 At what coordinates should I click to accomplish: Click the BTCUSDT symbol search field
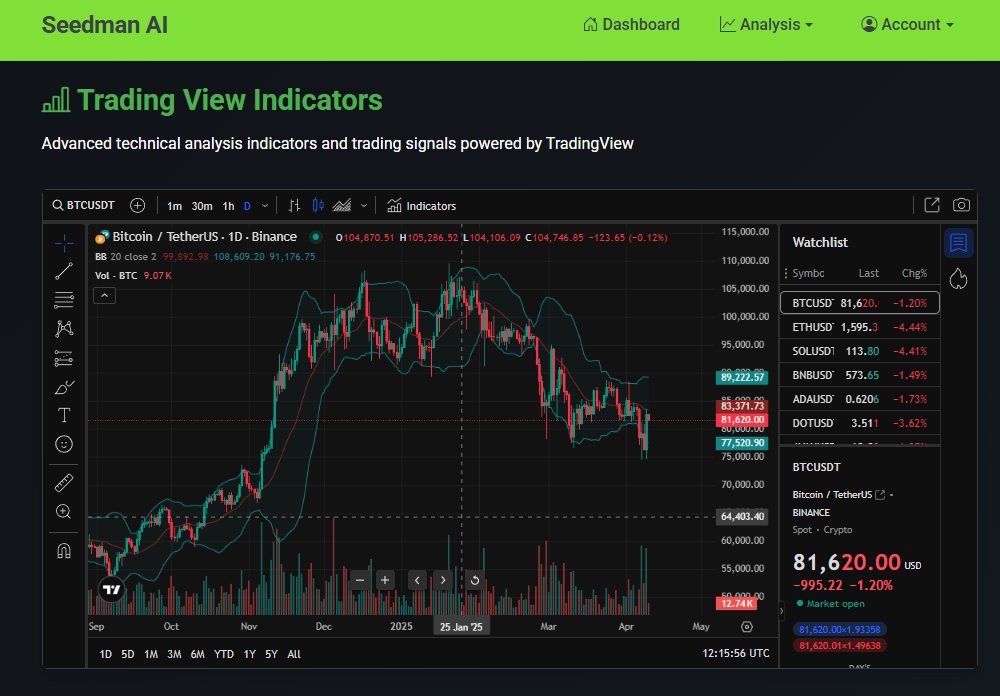(x=84, y=205)
